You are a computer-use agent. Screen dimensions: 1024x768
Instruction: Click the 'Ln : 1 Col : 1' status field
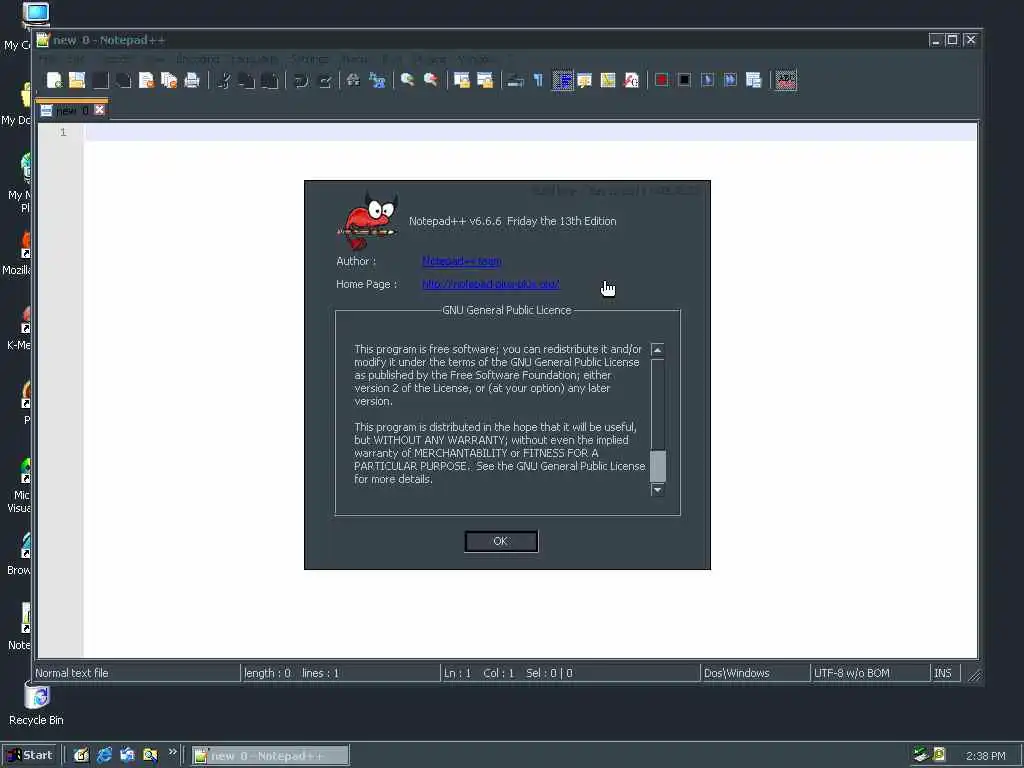479,673
